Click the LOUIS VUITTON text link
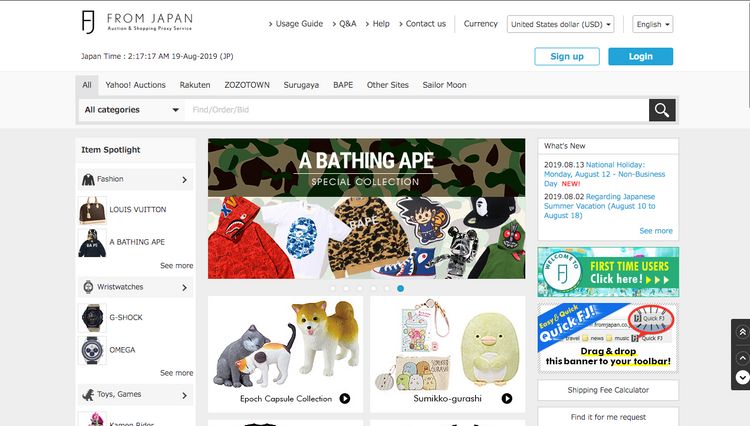Image resolution: width=750 pixels, height=426 pixels. 138,210
